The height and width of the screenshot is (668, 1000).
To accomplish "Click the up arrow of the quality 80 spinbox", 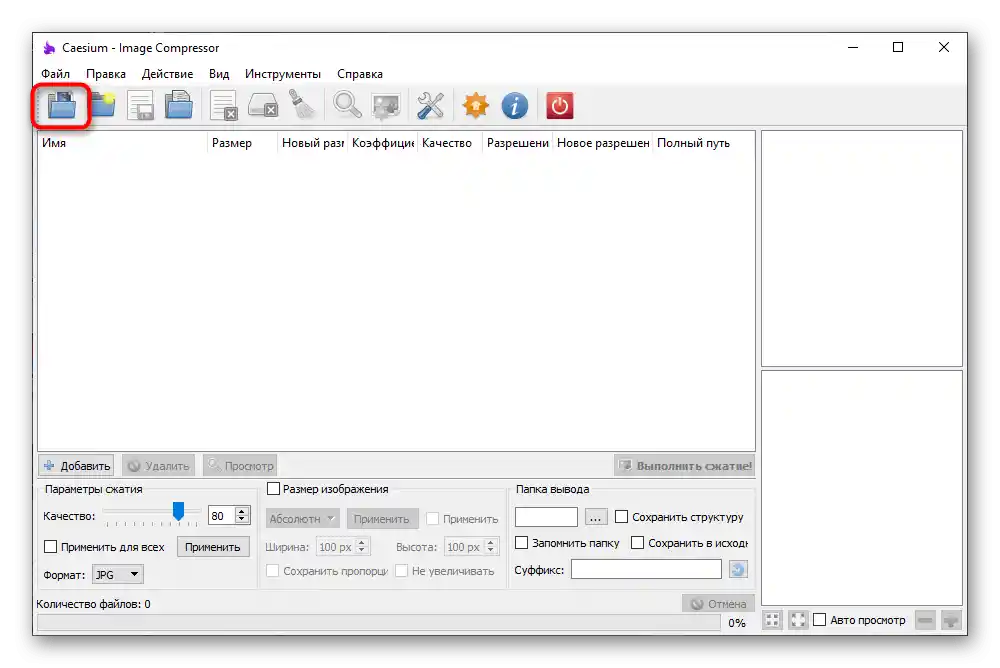I will pos(242,511).
